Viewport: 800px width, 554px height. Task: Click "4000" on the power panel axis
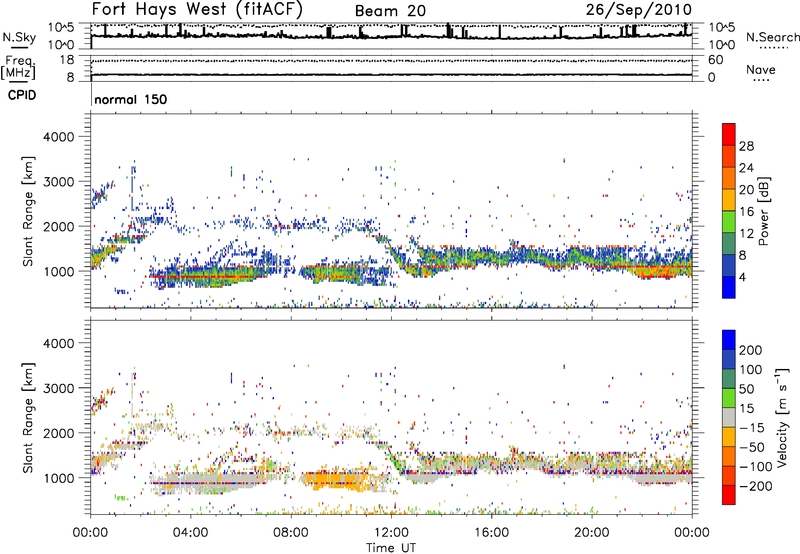coord(59,137)
